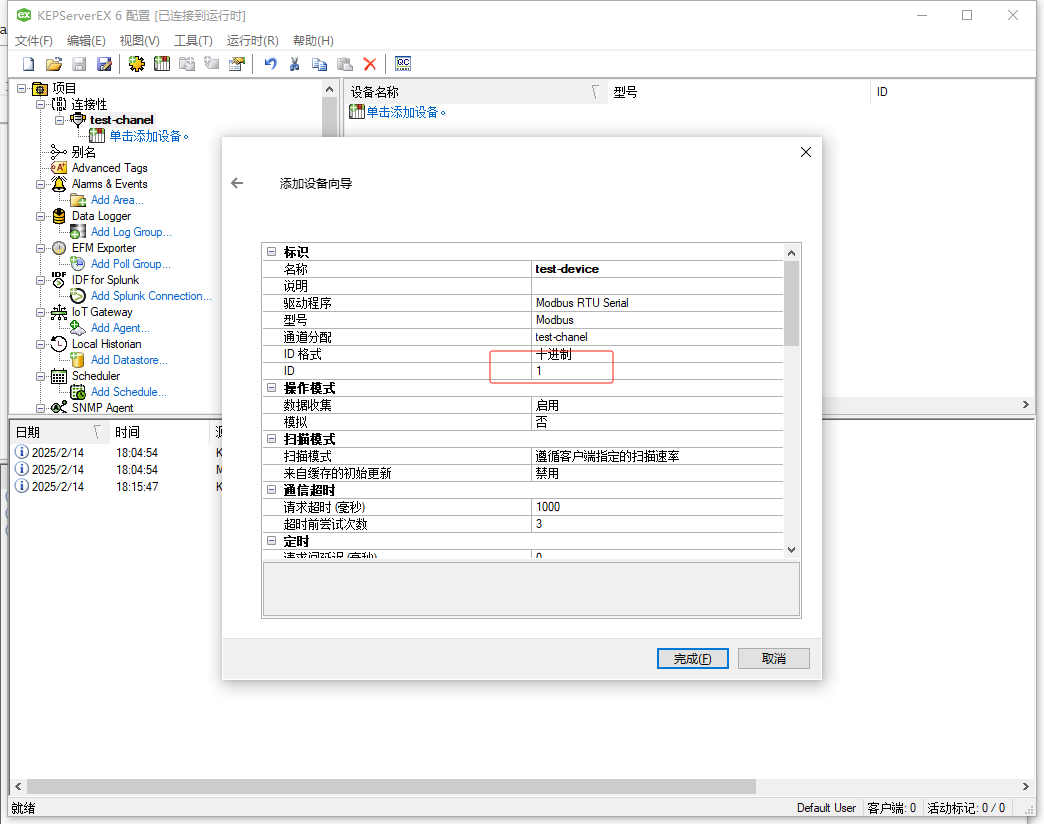The image size is (1044, 824).
Task: Click the 请求超时 value 1000
Action: (657, 507)
